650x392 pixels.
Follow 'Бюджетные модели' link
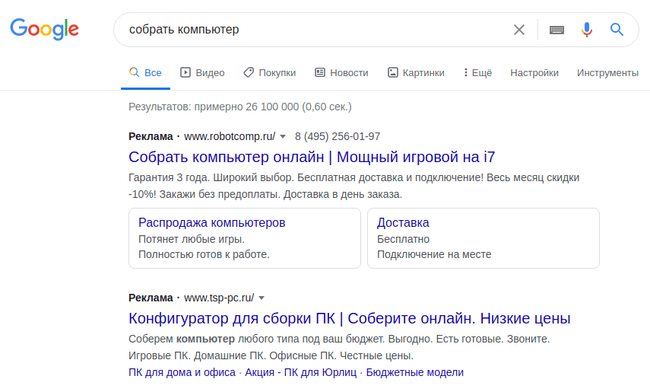[415, 372]
